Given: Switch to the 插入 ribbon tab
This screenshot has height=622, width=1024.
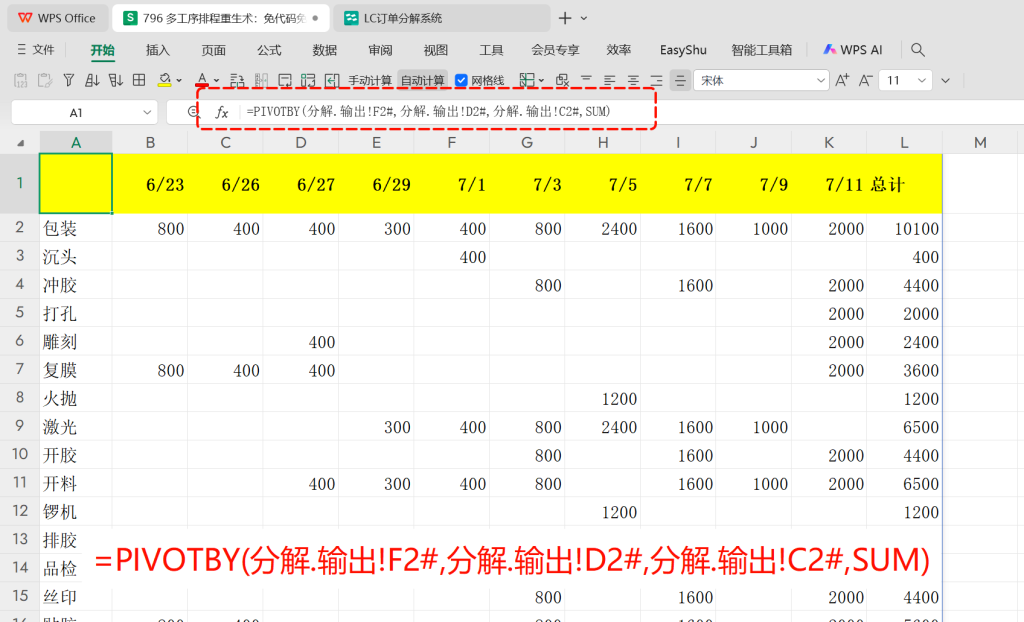Looking at the screenshot, I should [x=157, y=50].
